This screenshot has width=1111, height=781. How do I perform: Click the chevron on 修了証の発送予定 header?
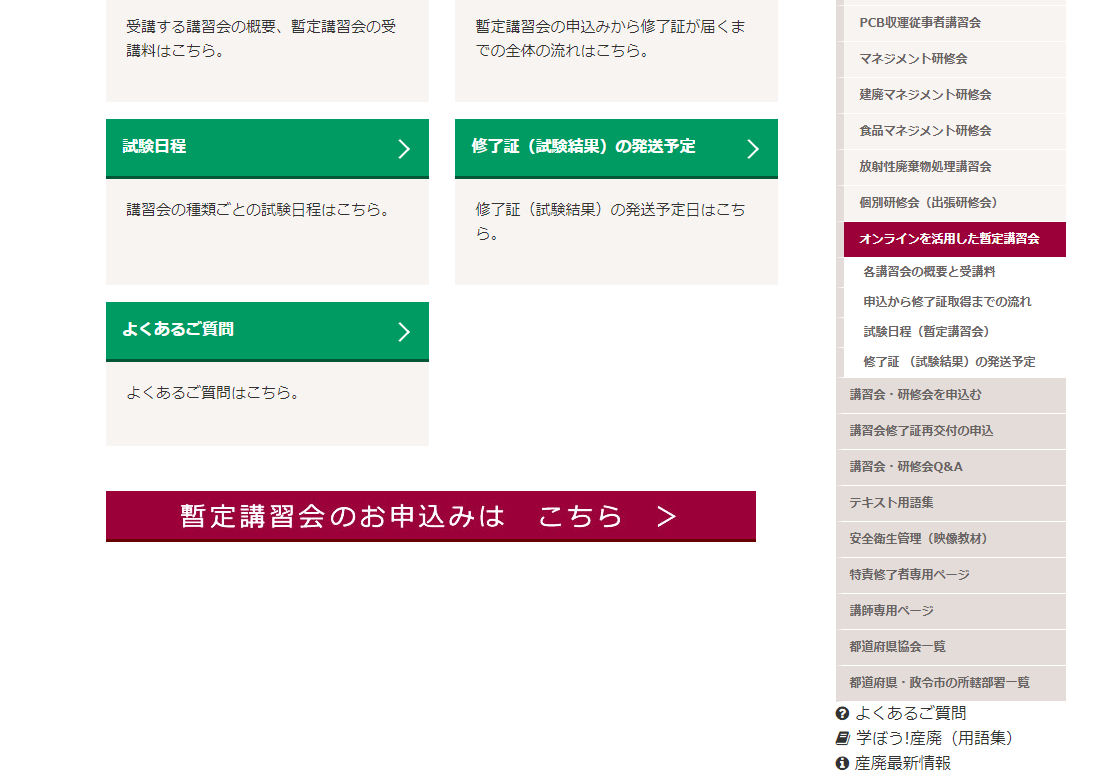[753, 149]
